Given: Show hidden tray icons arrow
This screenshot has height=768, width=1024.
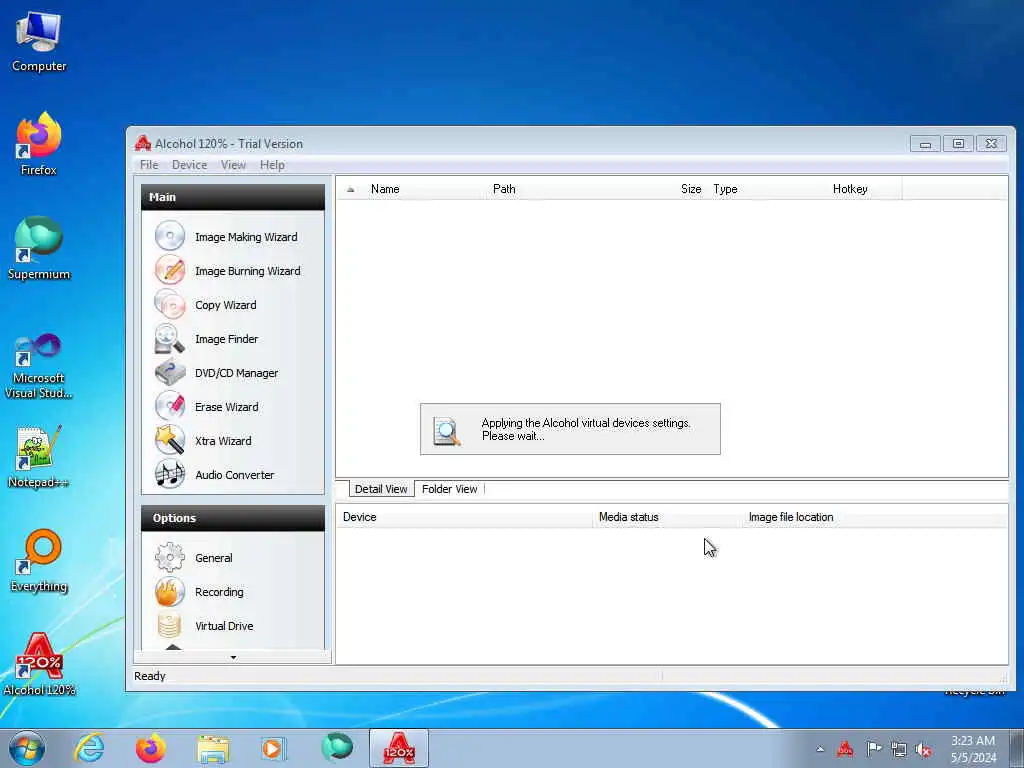Looking at the screenshot, I should tap(820, 749).
